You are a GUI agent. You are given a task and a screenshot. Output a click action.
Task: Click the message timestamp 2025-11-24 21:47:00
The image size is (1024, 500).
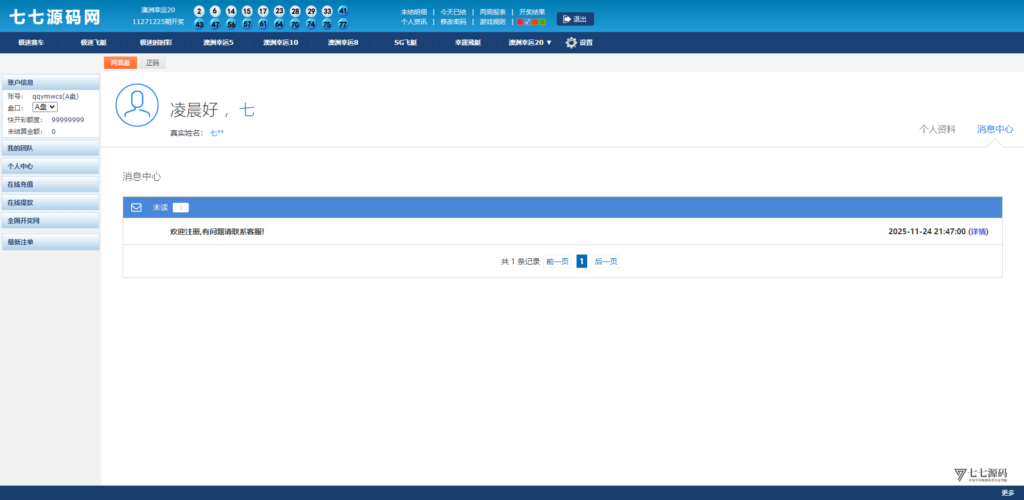(927, 232)
